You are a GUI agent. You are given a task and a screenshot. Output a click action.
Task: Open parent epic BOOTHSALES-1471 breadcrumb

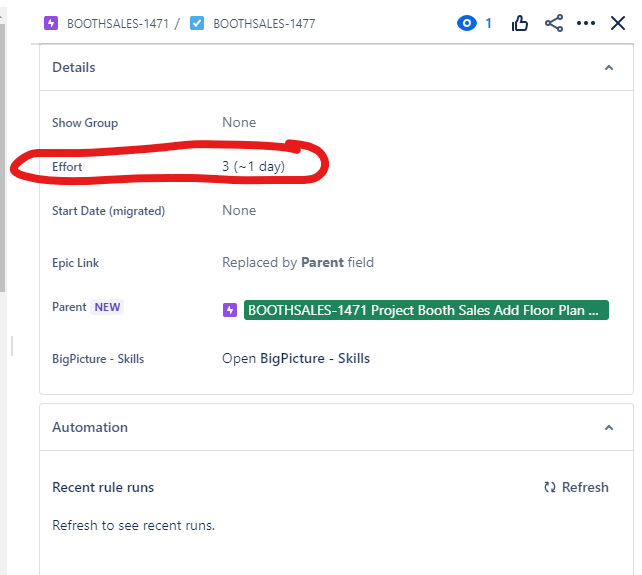point(118,24)
